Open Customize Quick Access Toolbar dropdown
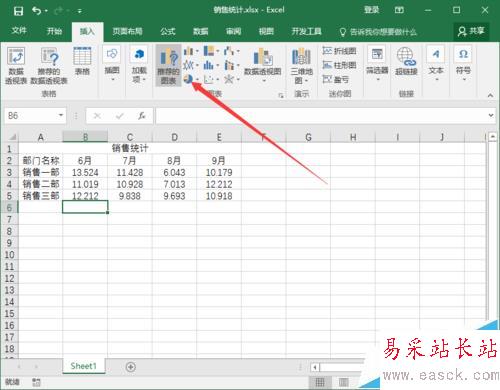Viewport: 500px width, 390px height. tap(80, 11)
